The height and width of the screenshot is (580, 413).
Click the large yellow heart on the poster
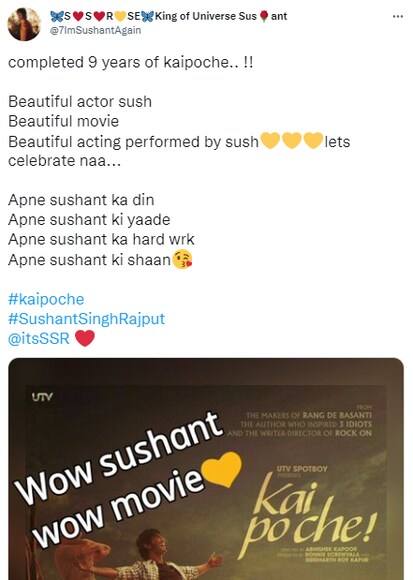pyautogui.click(x=221, y=469)
